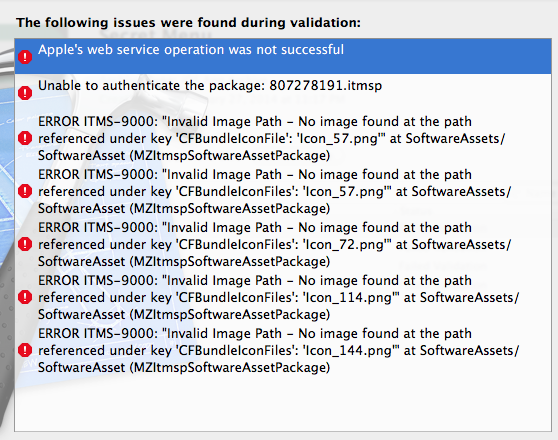Screen dimensions: 558x440
Task: Click the 'Icon_72.png' filename text
Action: click(343, 245)
